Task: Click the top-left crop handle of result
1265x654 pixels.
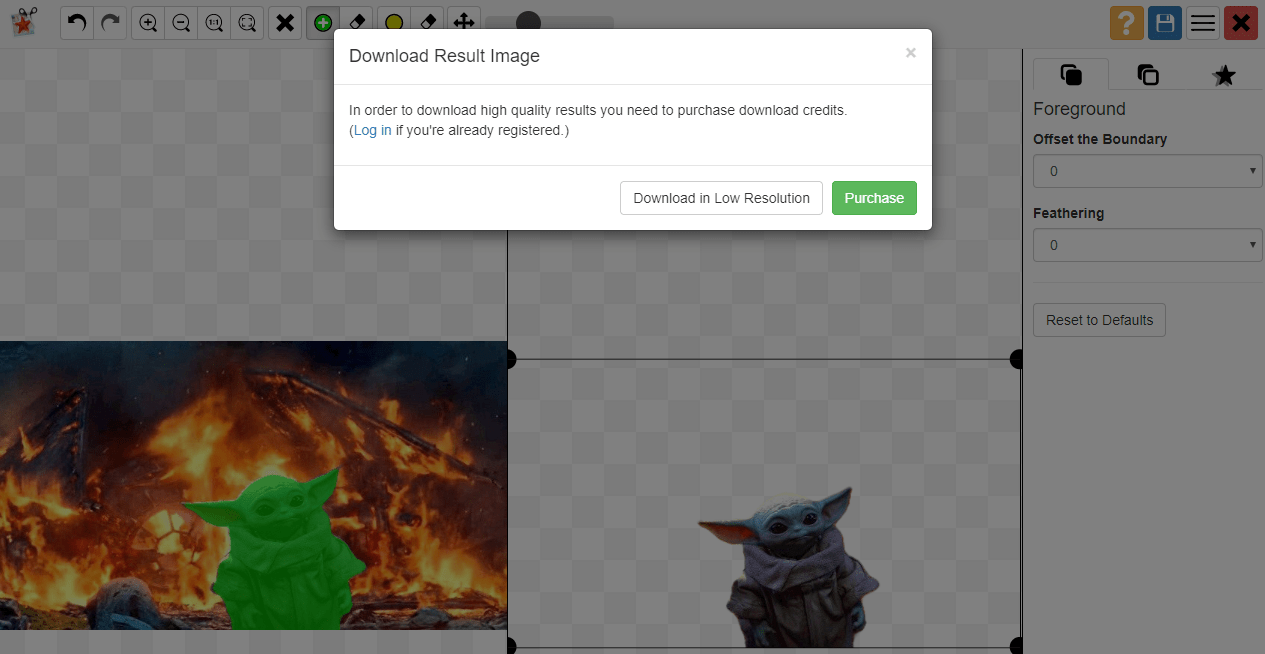Action: click(x=510, y=358)
